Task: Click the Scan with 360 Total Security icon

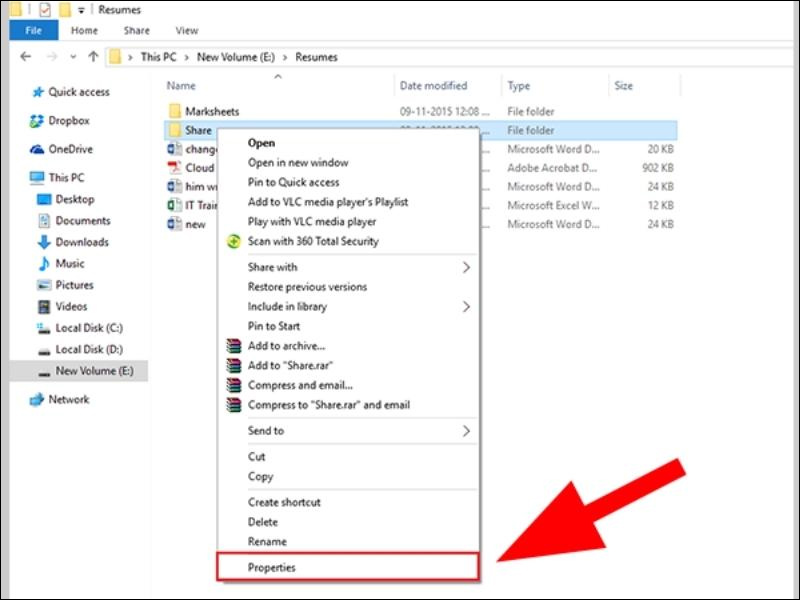Action: 233,241
